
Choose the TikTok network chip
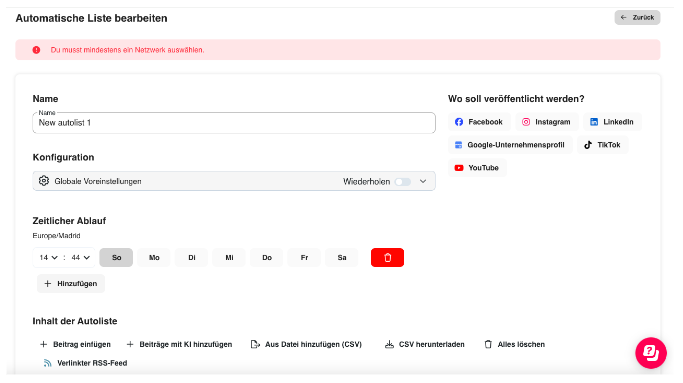(x=602, y=145)
